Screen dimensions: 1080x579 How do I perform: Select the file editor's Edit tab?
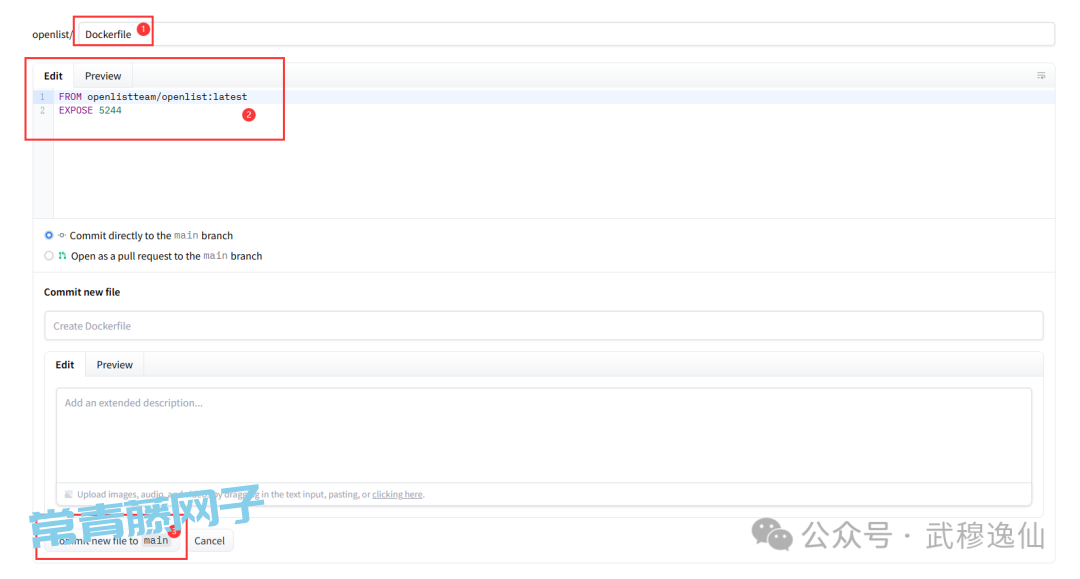tap(53, 76)
